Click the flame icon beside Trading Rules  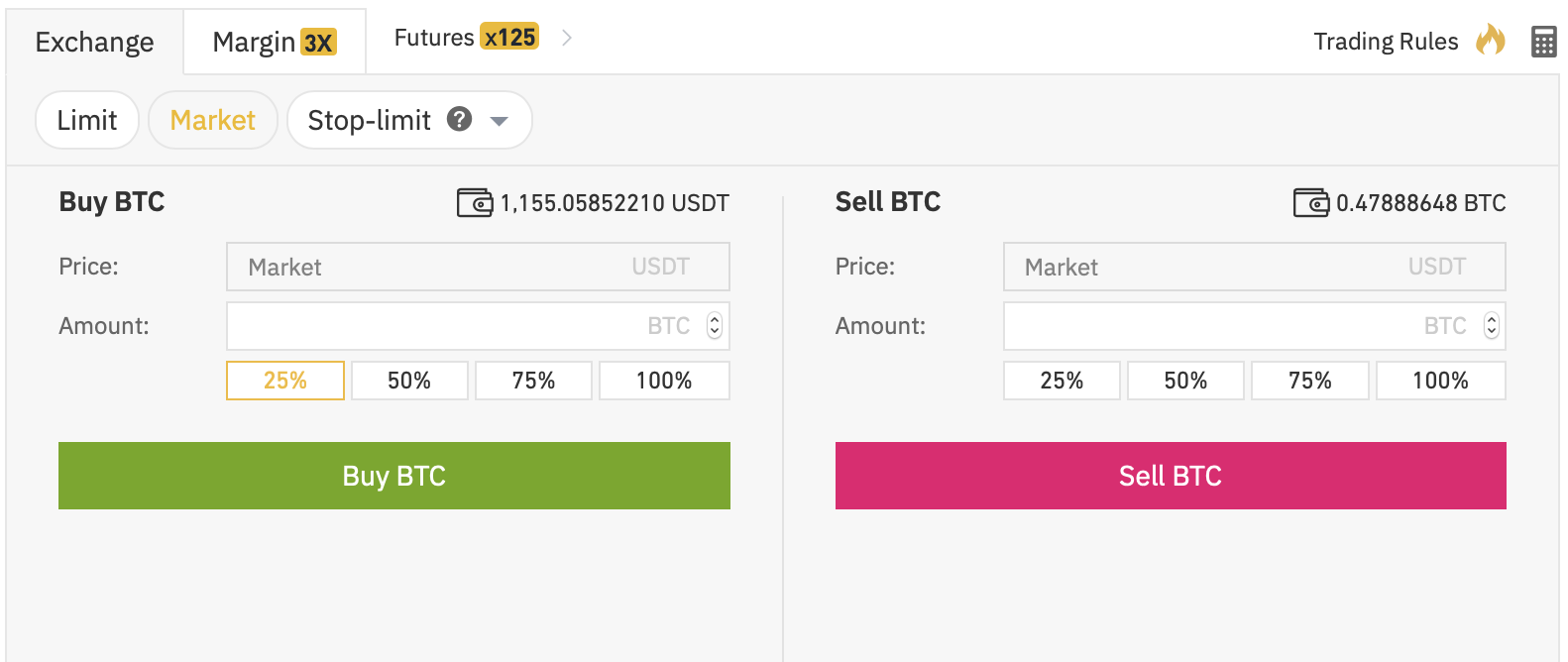coord(1491,41)
